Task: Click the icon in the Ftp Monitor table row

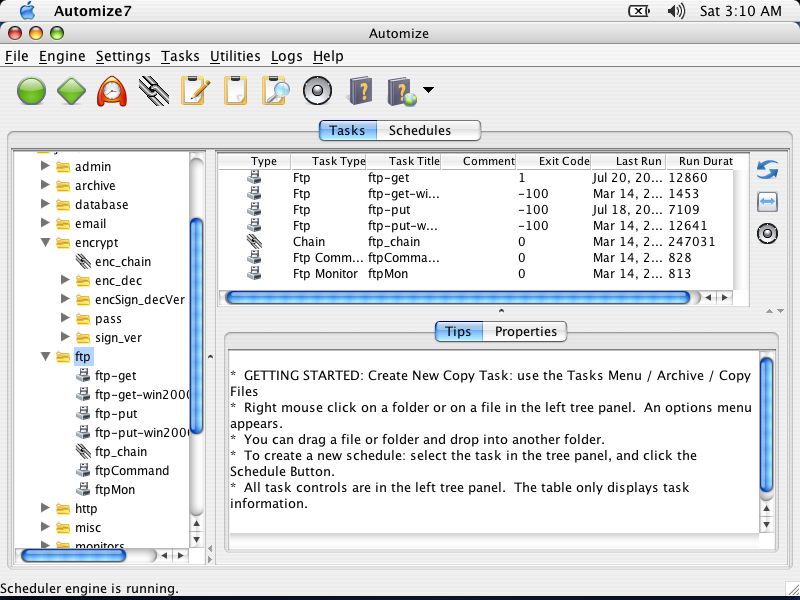Action: pyautogui.click(x=254, y=273)
